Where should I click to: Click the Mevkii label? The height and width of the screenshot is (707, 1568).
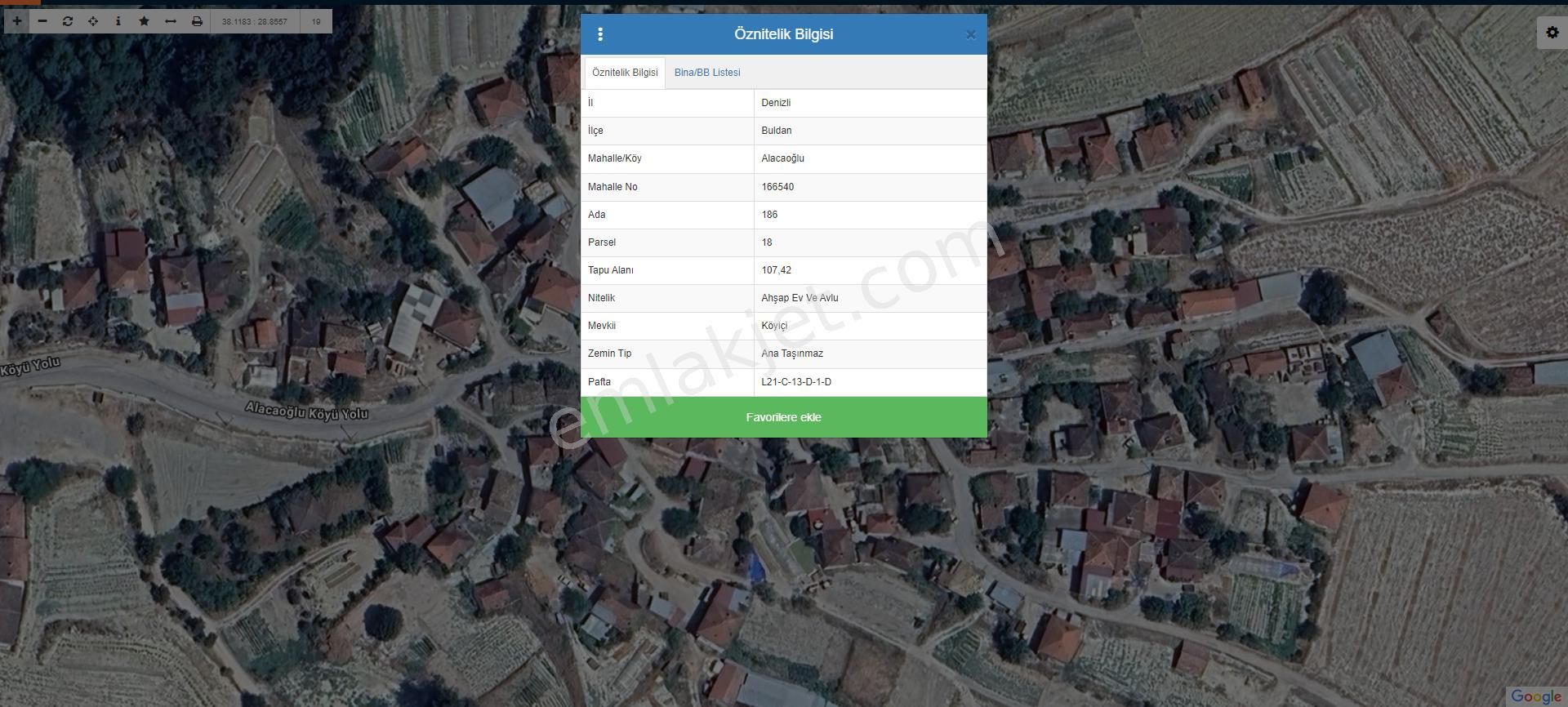click(602, 326)
